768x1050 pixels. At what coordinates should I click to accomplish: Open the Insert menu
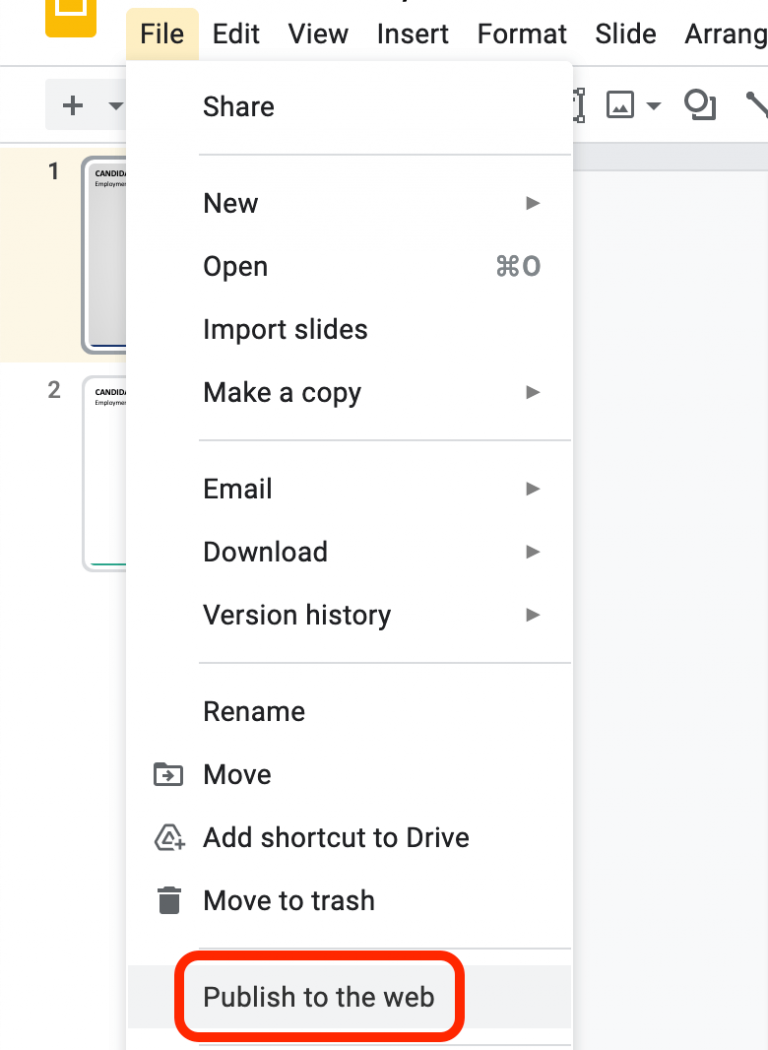pyautogui.click(x=413, y=33)
